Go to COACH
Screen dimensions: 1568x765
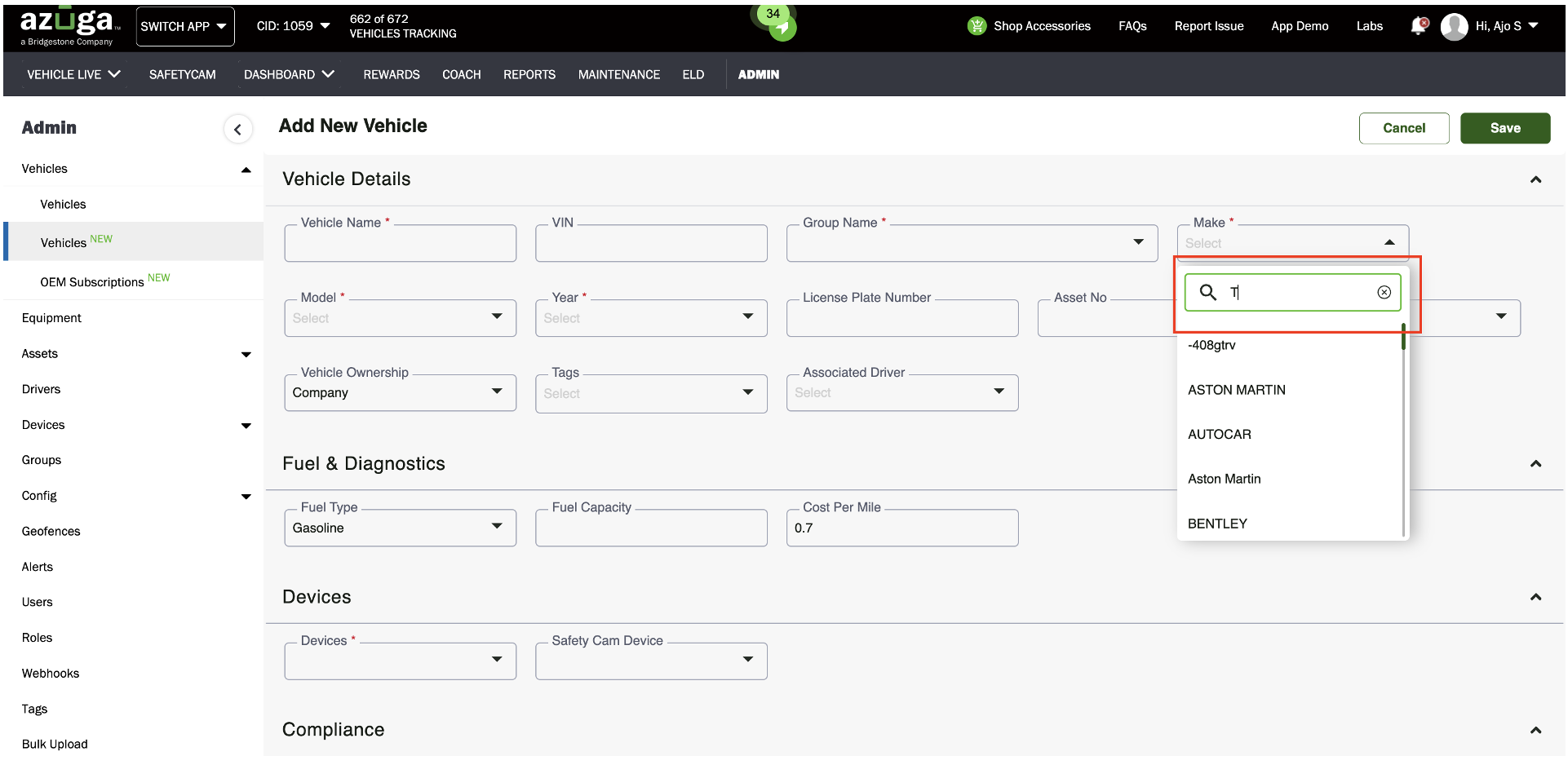pyautogui.click(x=462, y=74)
